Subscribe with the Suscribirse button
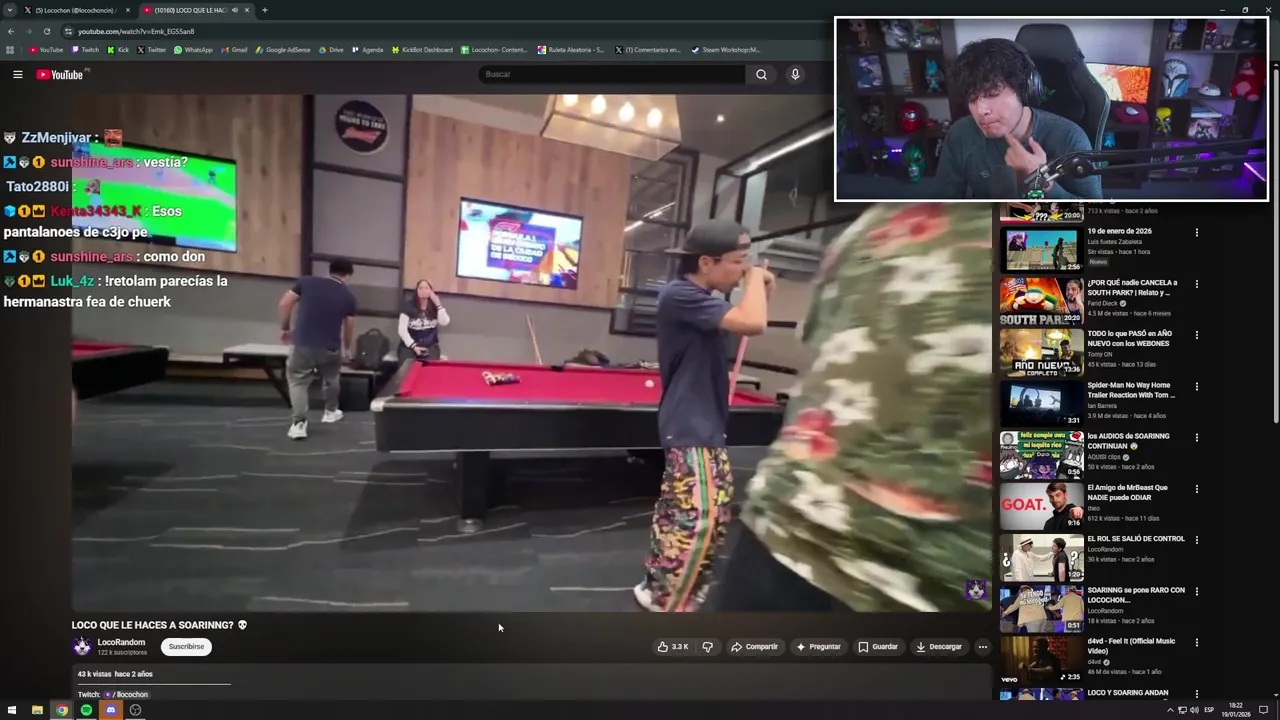This screenshot has height=720, width=1280. point(186,647)
